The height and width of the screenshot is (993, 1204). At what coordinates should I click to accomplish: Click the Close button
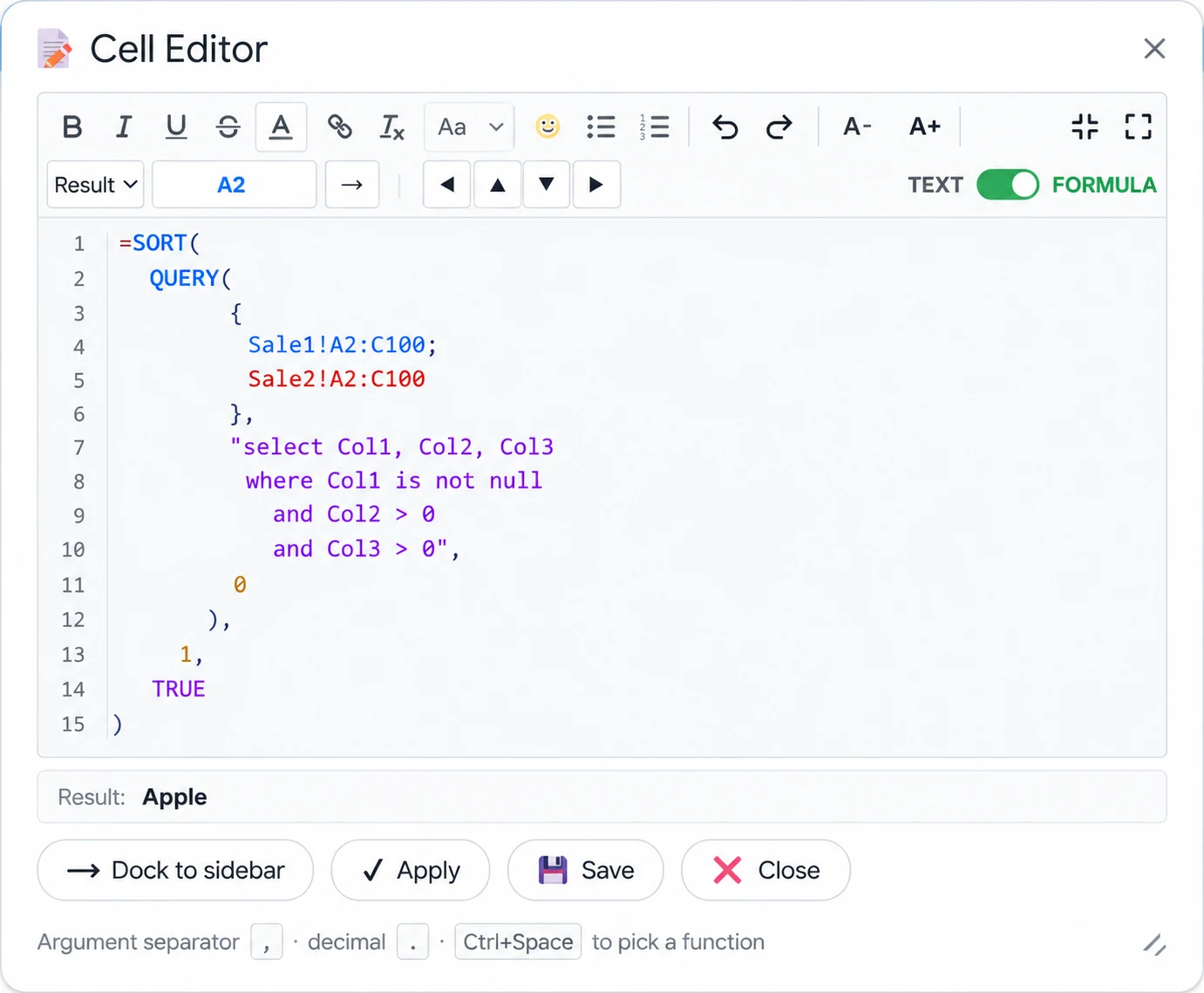click(765, 870)
